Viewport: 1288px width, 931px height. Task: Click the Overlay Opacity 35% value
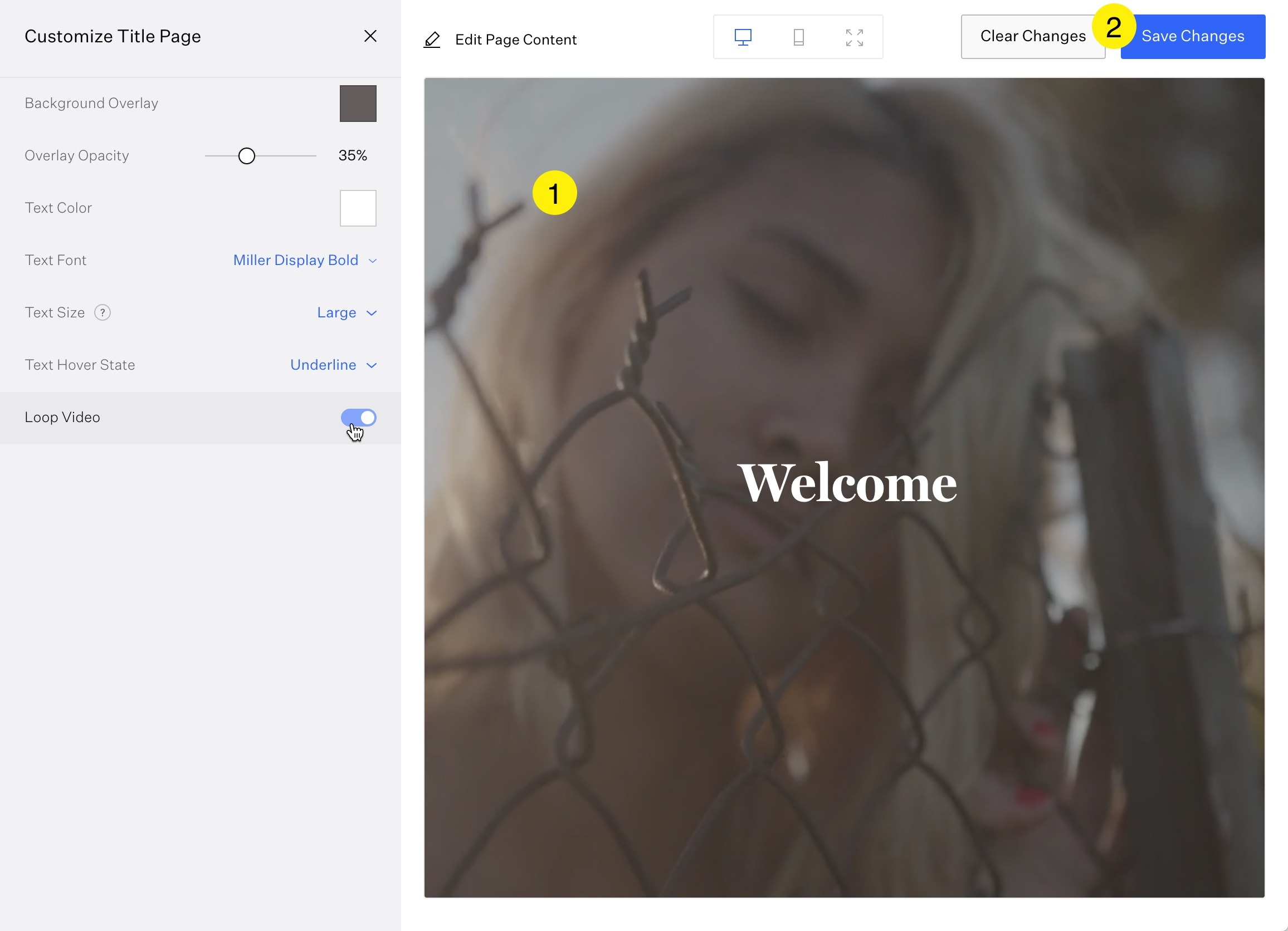[x=352, y=155]
